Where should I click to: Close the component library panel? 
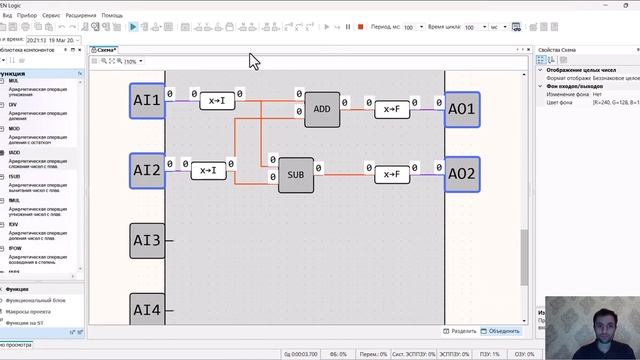click(80, 50)
